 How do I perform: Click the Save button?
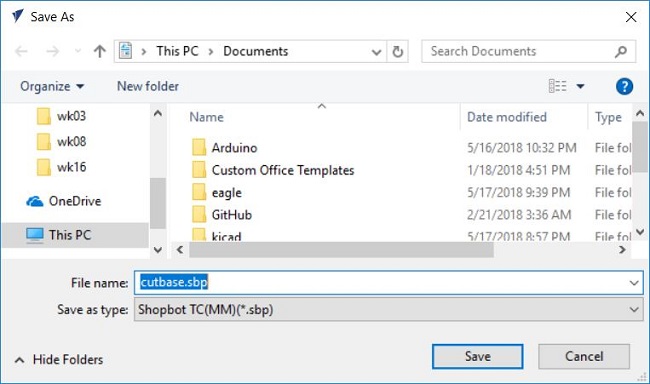pos(478,356)
